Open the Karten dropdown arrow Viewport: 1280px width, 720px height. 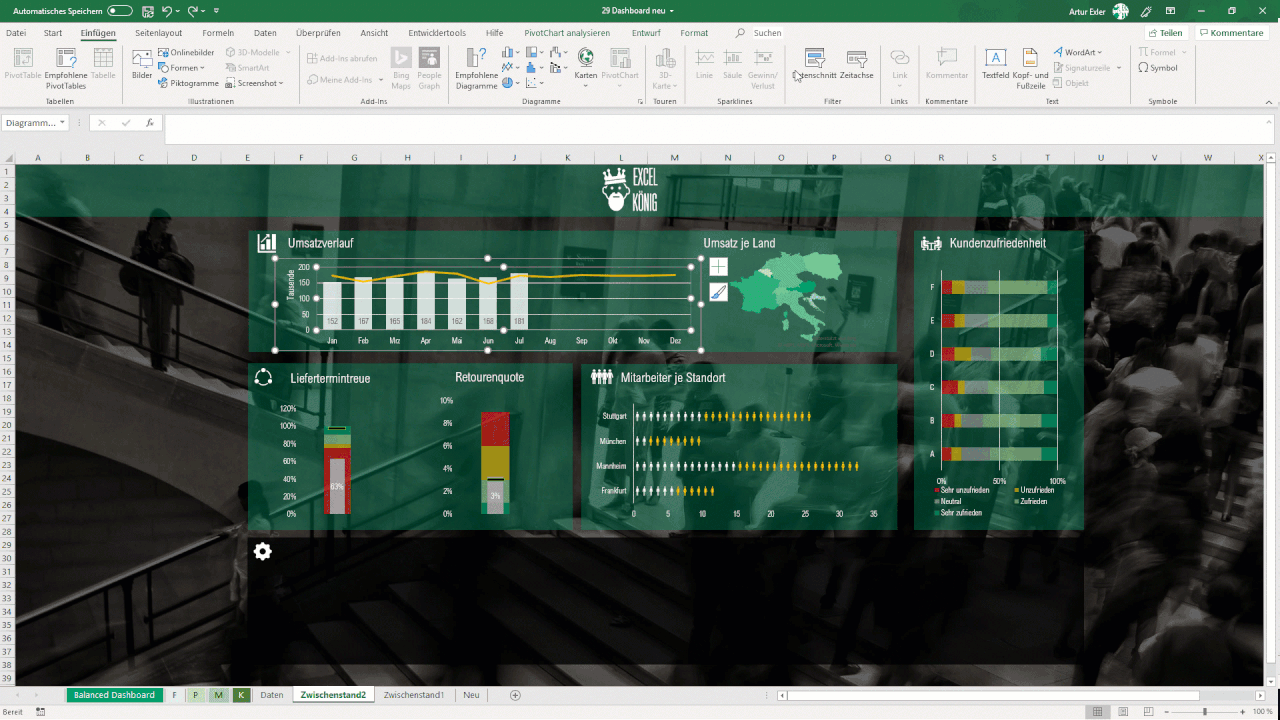(x=586, y=84)
